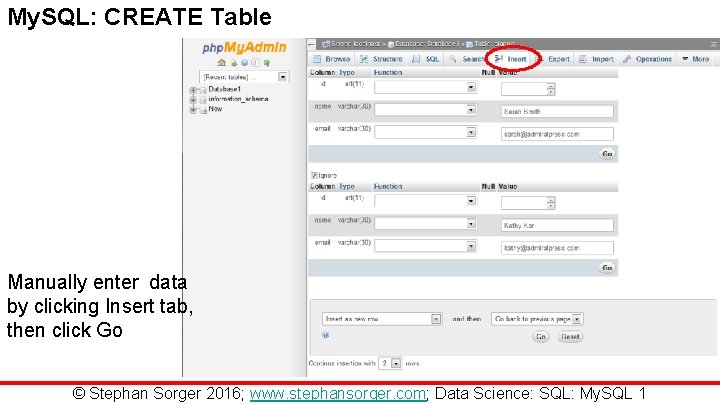
Task: Click the Database breadcrumb icon
Action: click(x=391, y=44)
